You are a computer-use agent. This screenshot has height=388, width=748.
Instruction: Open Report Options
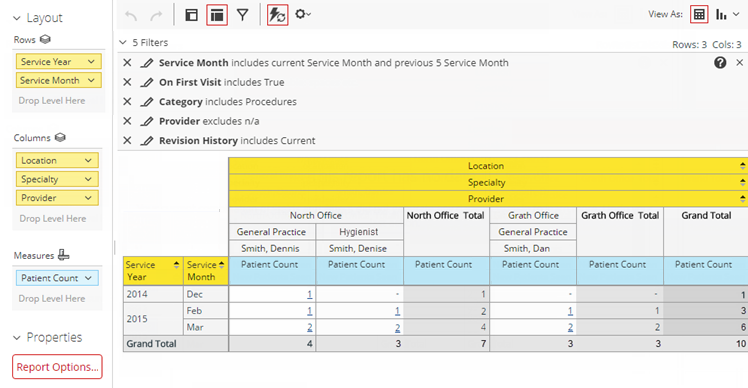point(57,367)
